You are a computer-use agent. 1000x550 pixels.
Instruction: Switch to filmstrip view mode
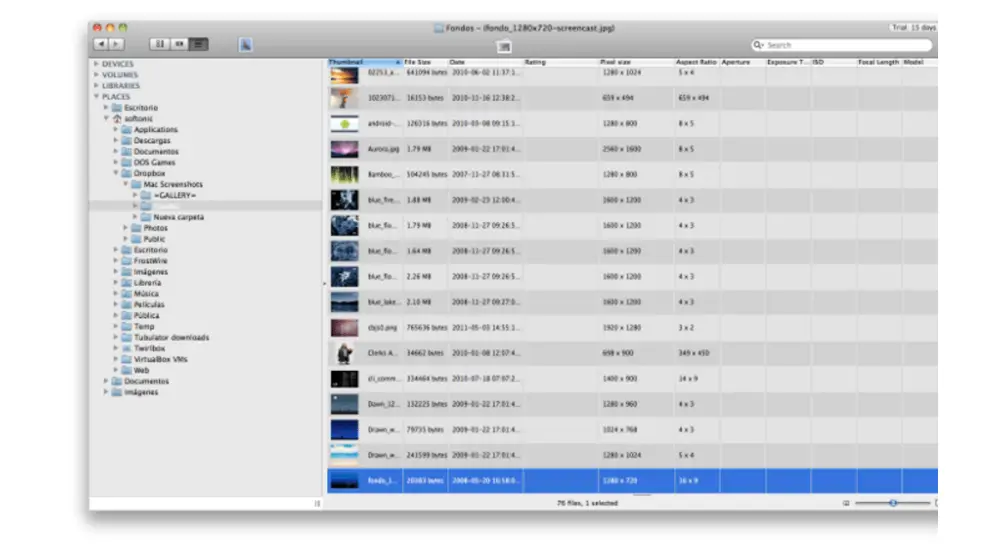[180, 44]
